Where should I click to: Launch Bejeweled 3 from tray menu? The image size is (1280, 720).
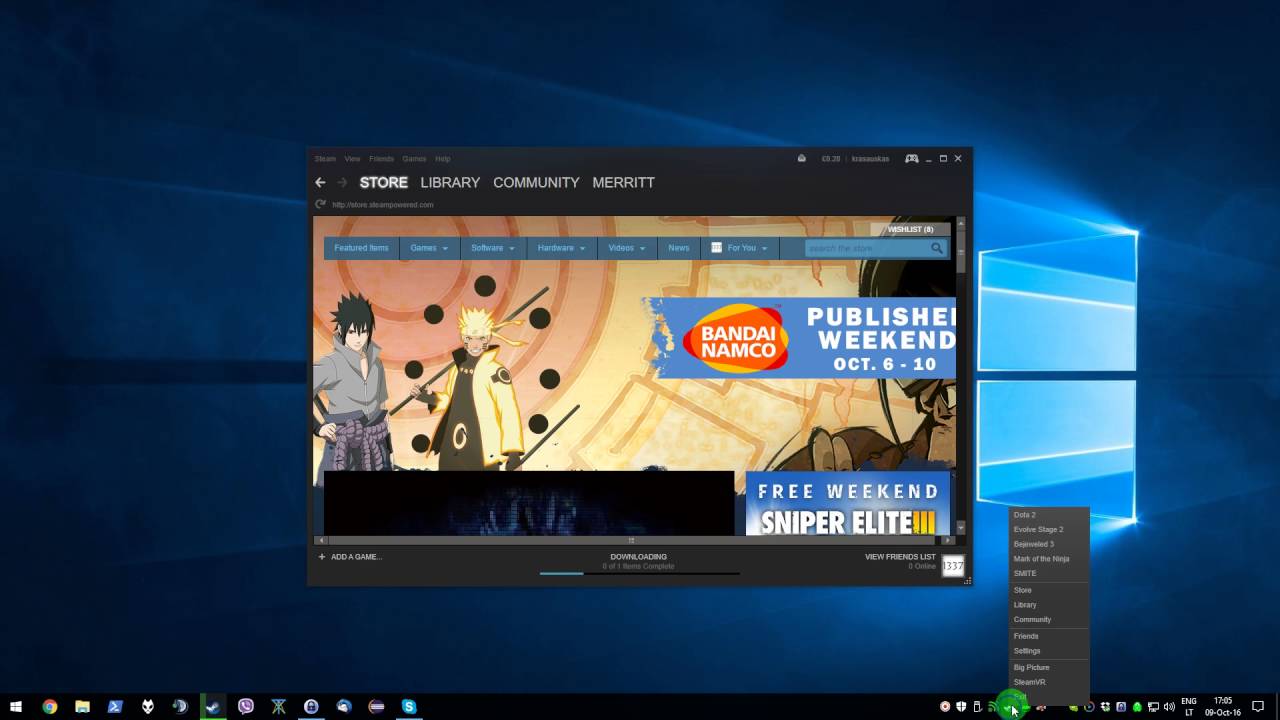pos(1034,544)
